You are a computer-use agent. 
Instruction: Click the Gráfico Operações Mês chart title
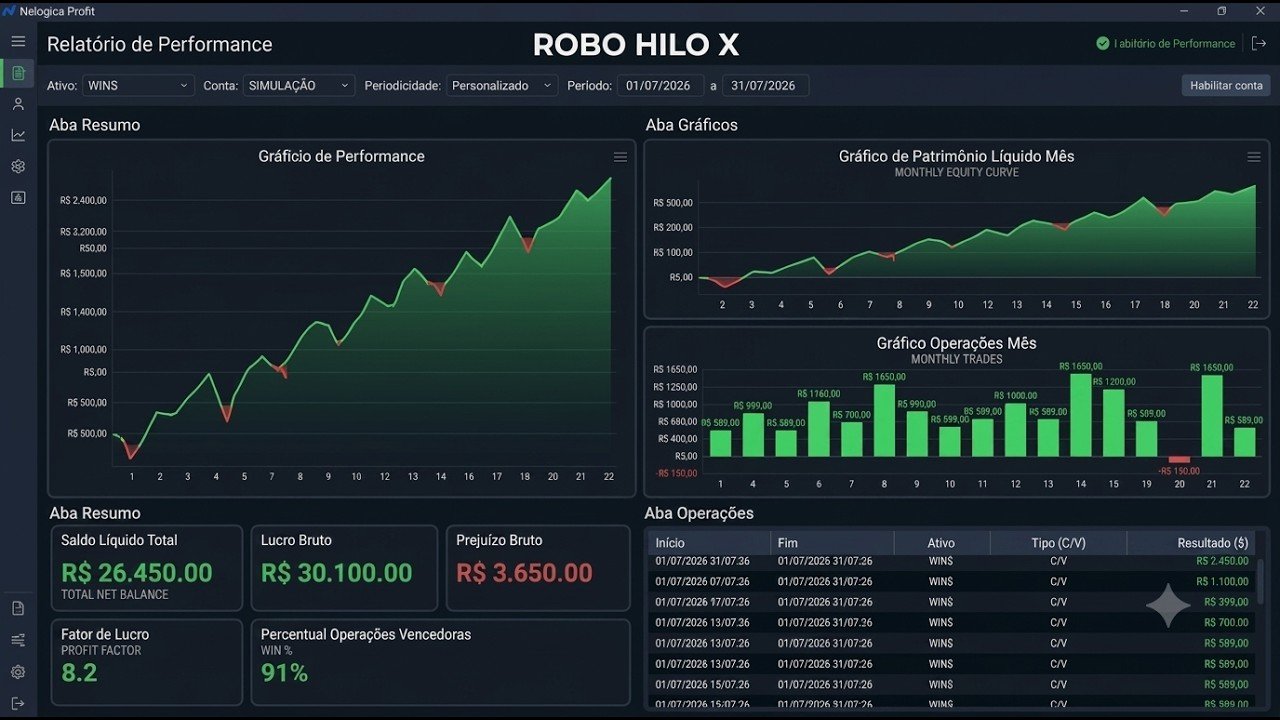[x=956, y=343]
